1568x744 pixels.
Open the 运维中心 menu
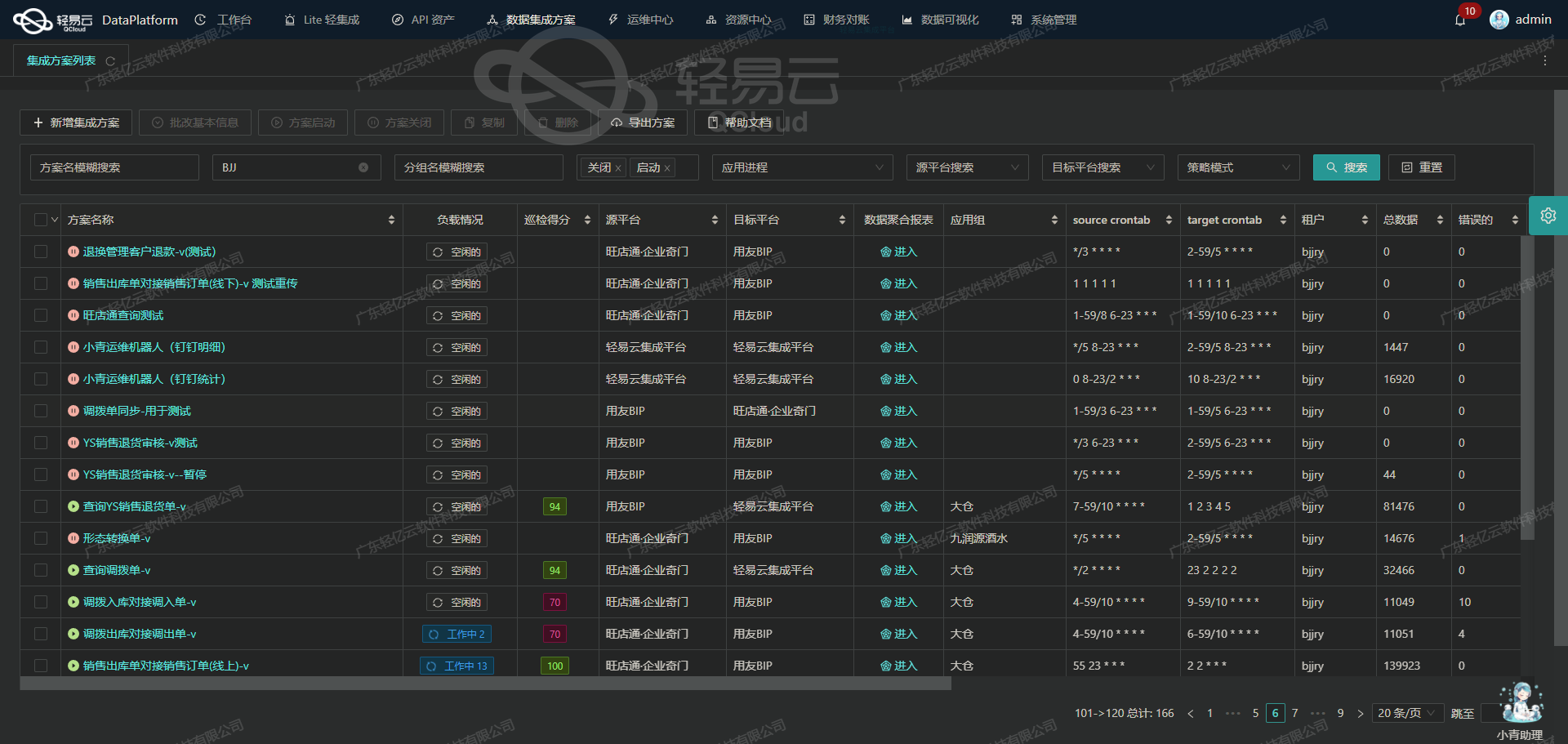(x=641, y=20)
